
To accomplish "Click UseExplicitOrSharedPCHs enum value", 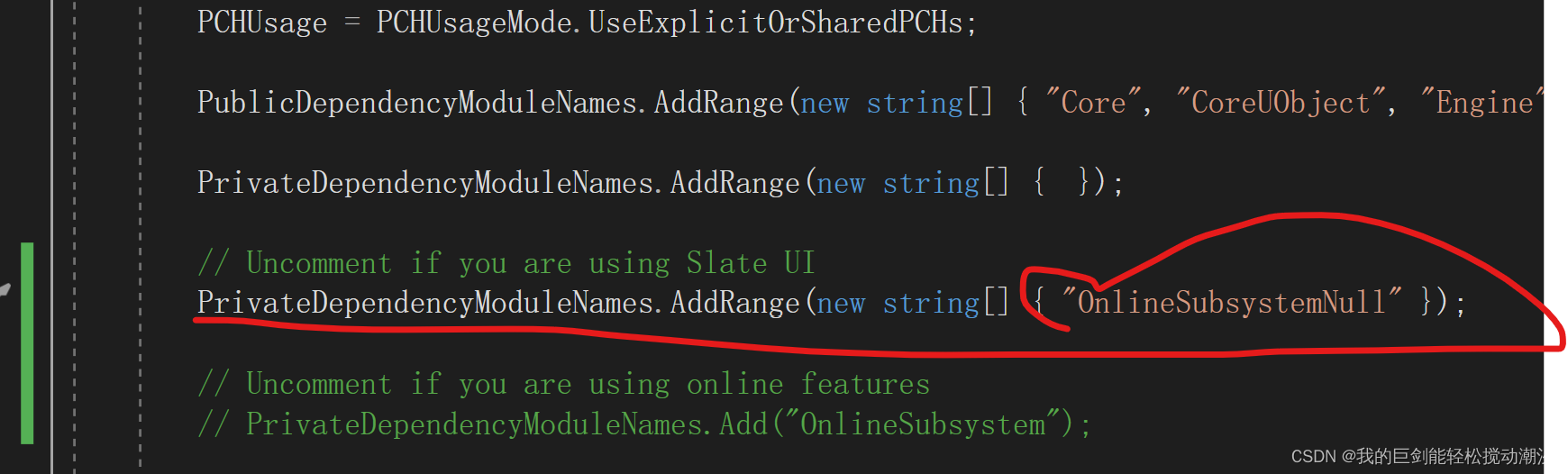I will [775, 23].
